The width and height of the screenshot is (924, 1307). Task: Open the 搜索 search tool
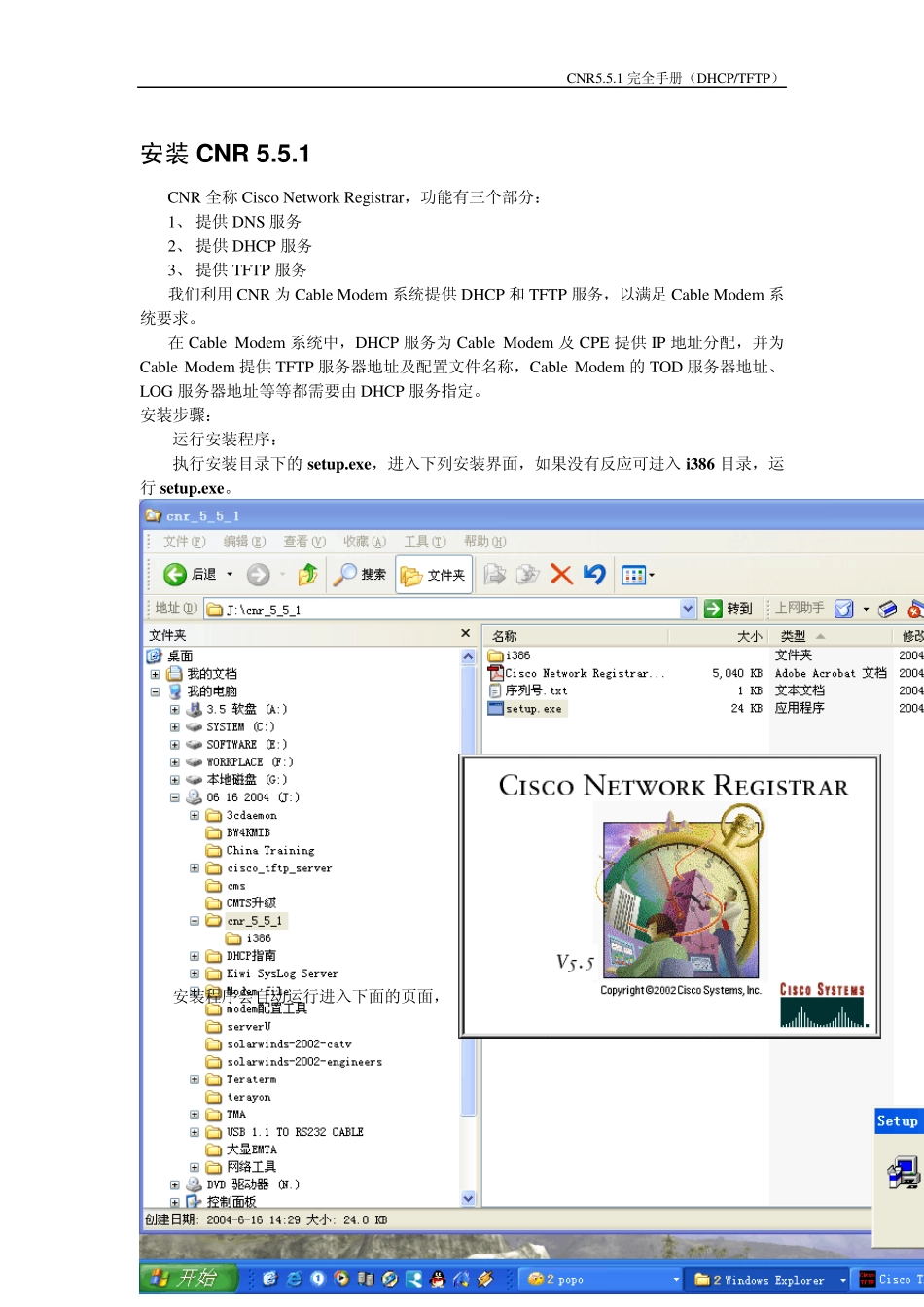[x=360, y=575]
